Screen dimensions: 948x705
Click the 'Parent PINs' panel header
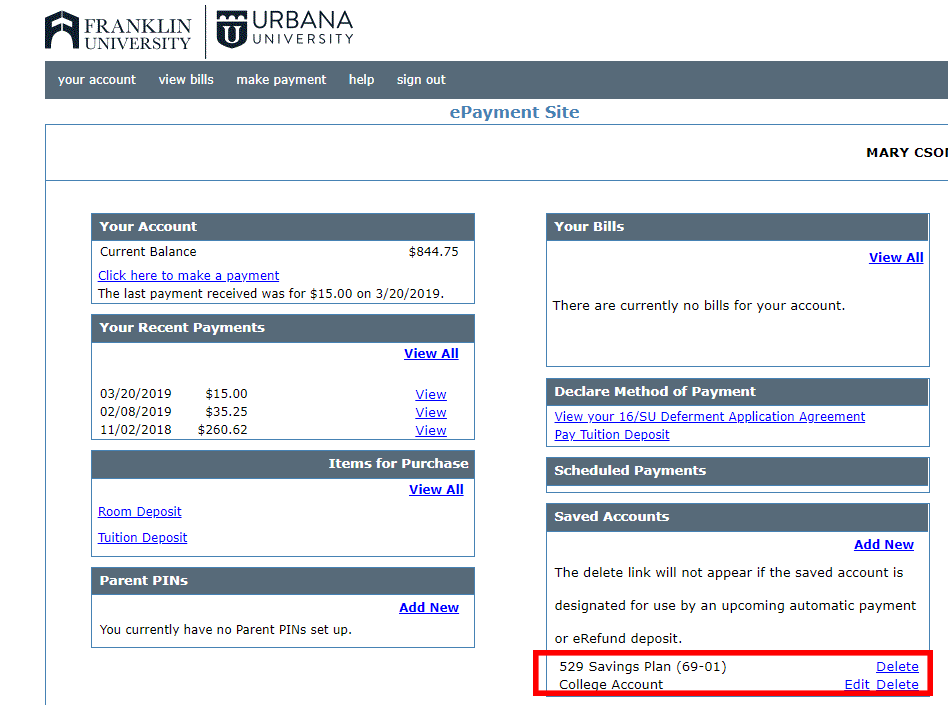pyautogui.click(x=283, y=581)
